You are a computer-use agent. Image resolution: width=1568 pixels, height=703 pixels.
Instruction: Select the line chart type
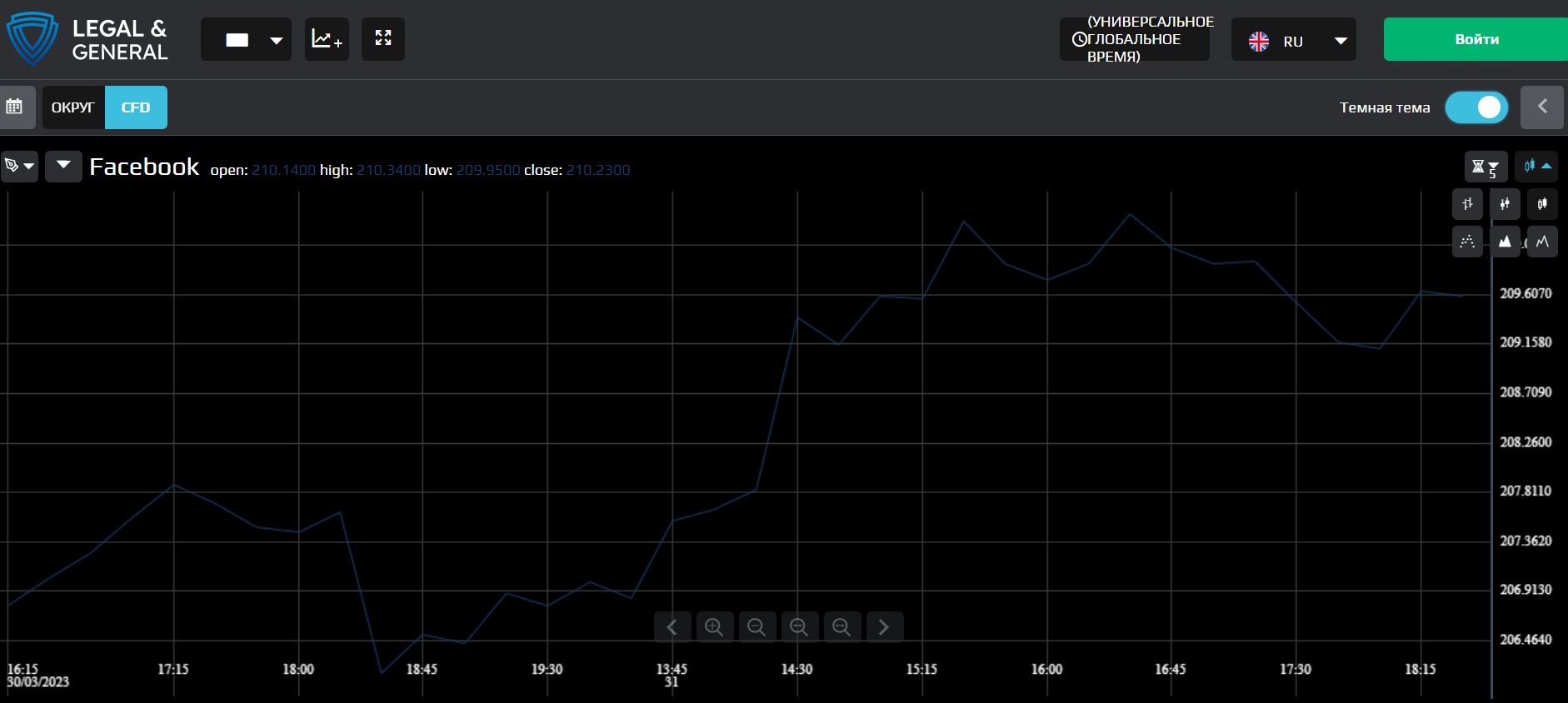coord(1542,242)
